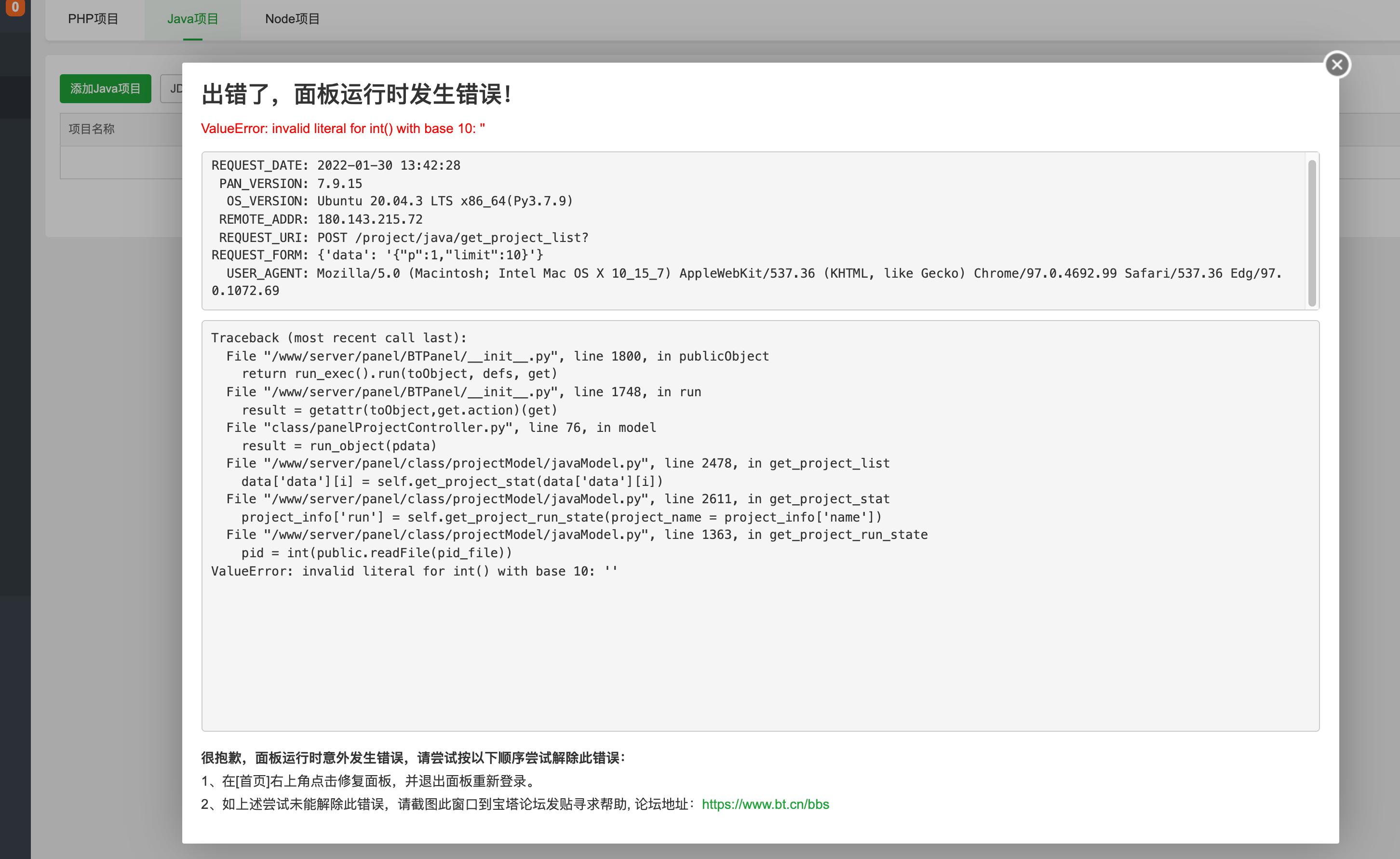Click the pid = int(public.readFile(pid_file)) line
The width and height of the screenshot is (1400, 859).
point(377,553)
